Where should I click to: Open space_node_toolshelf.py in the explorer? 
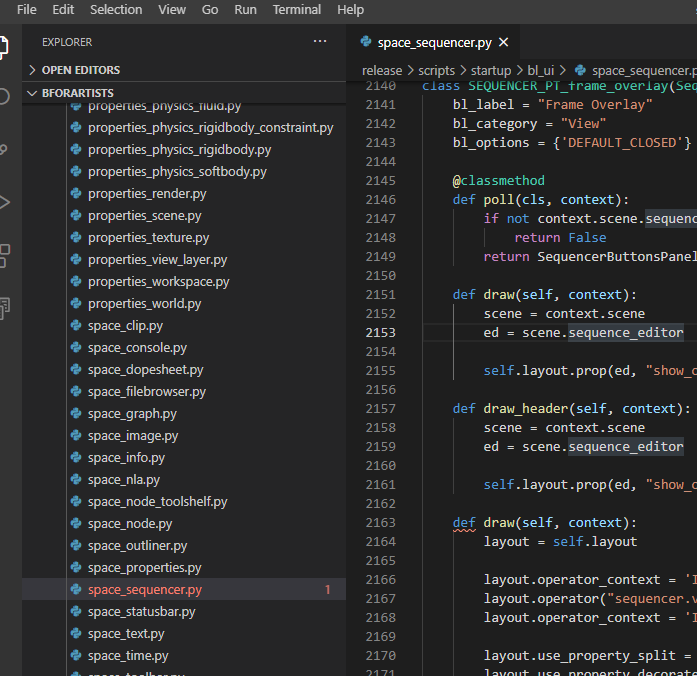point(157,501)
